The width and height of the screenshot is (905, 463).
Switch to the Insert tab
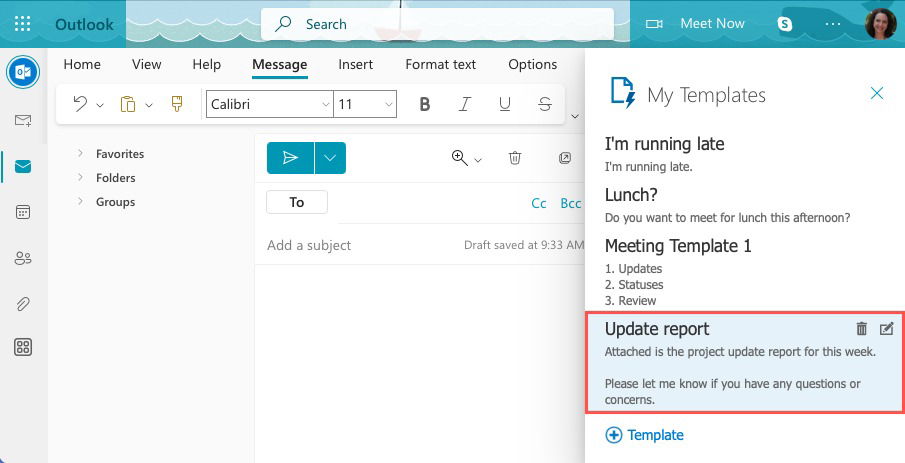356,64
